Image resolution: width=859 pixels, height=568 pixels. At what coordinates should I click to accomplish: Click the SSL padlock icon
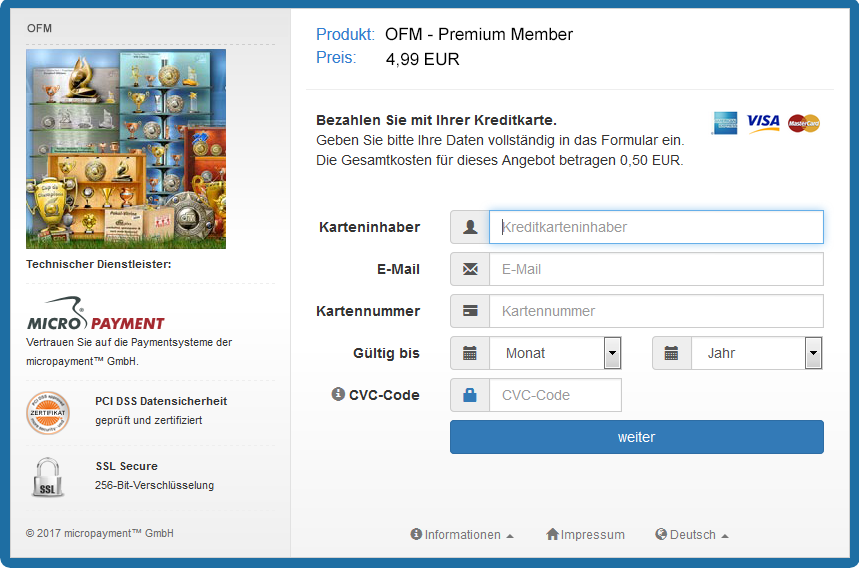(48, 477)
